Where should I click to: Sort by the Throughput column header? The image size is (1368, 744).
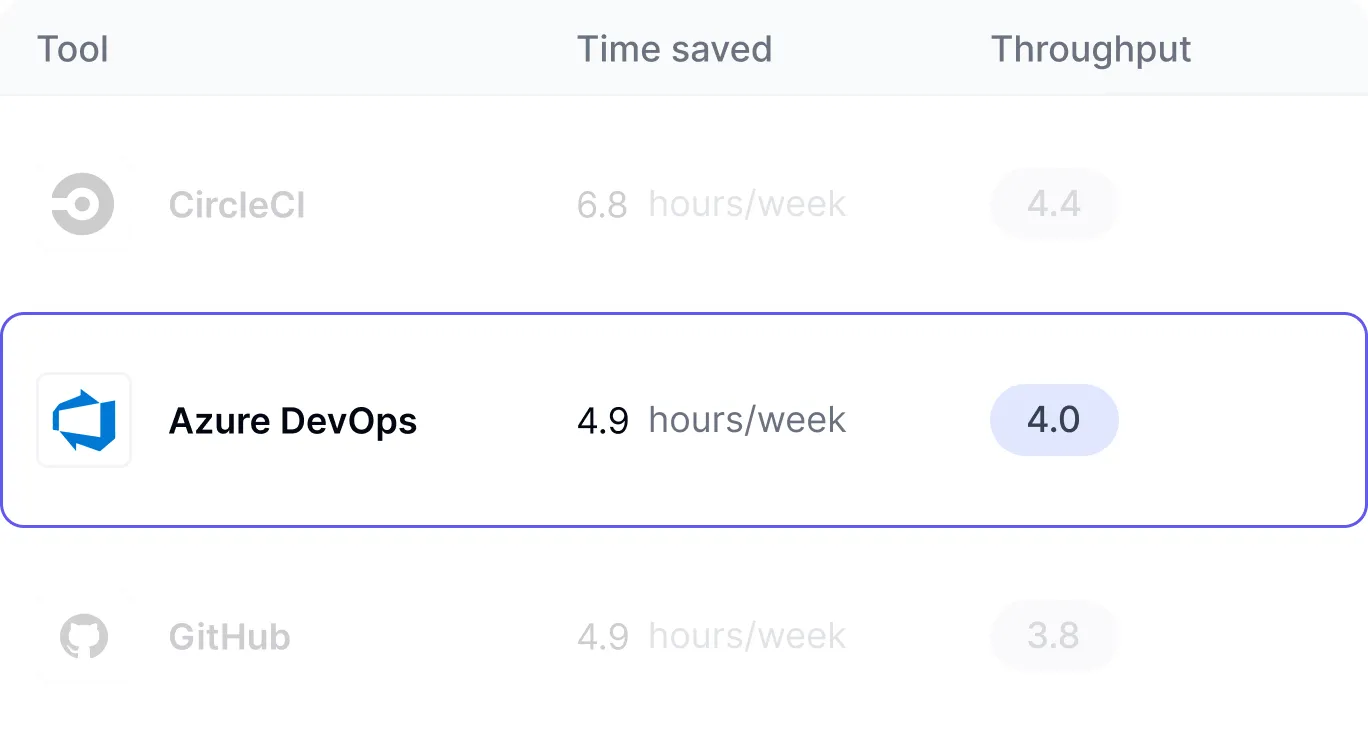(1090, 49)
